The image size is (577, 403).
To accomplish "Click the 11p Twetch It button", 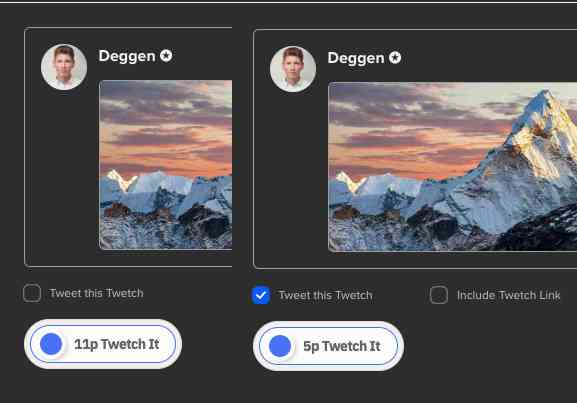I will pyautogui.click(x=103, y=344).
